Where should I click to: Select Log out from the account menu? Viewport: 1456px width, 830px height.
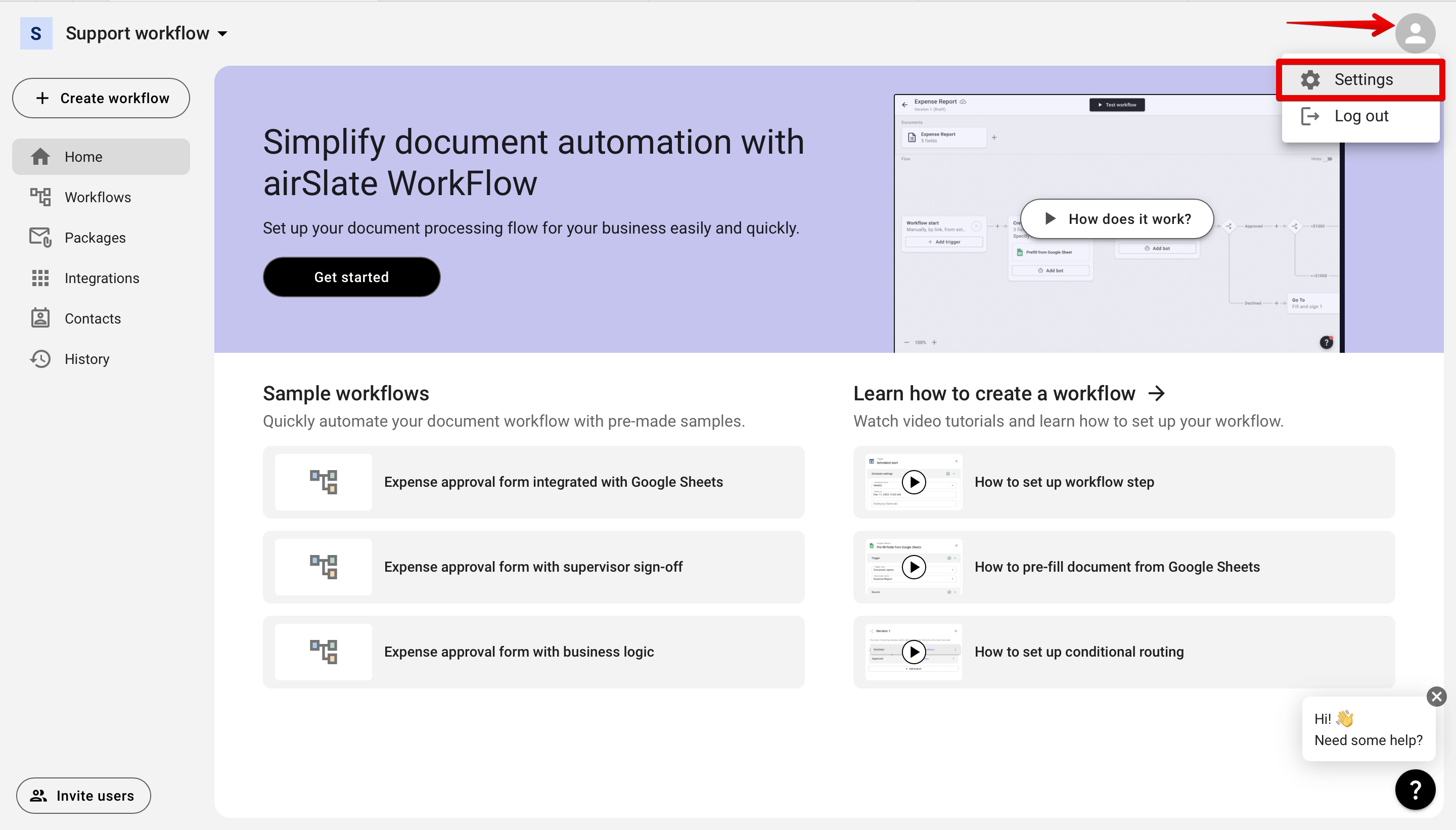pyautogui.click(x=1361, y=116)
